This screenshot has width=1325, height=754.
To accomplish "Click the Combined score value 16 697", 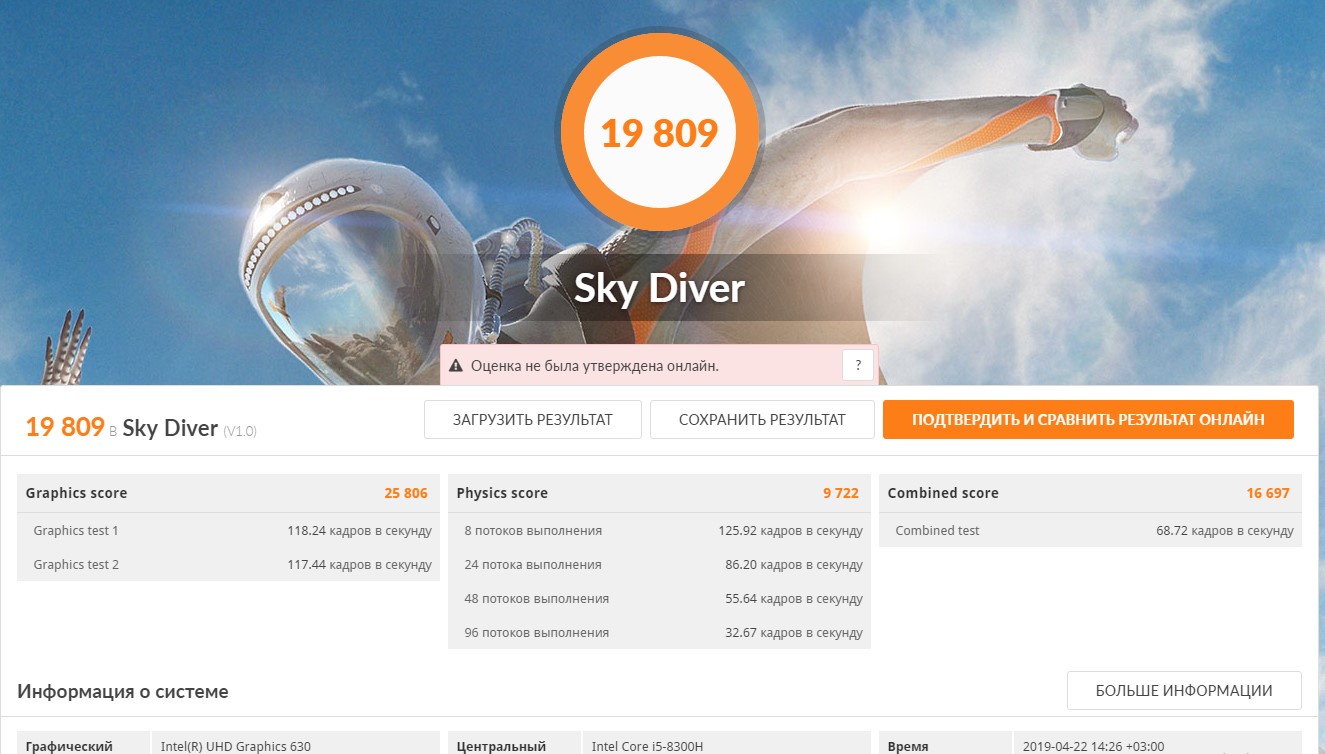I will 1268,493.
